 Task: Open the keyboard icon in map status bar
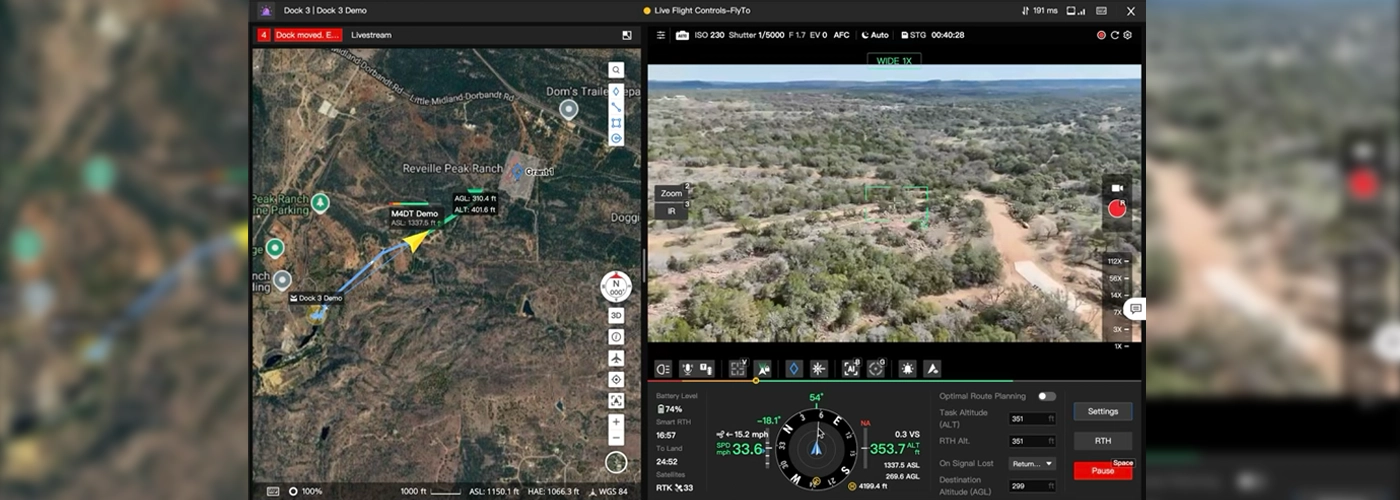273,491
